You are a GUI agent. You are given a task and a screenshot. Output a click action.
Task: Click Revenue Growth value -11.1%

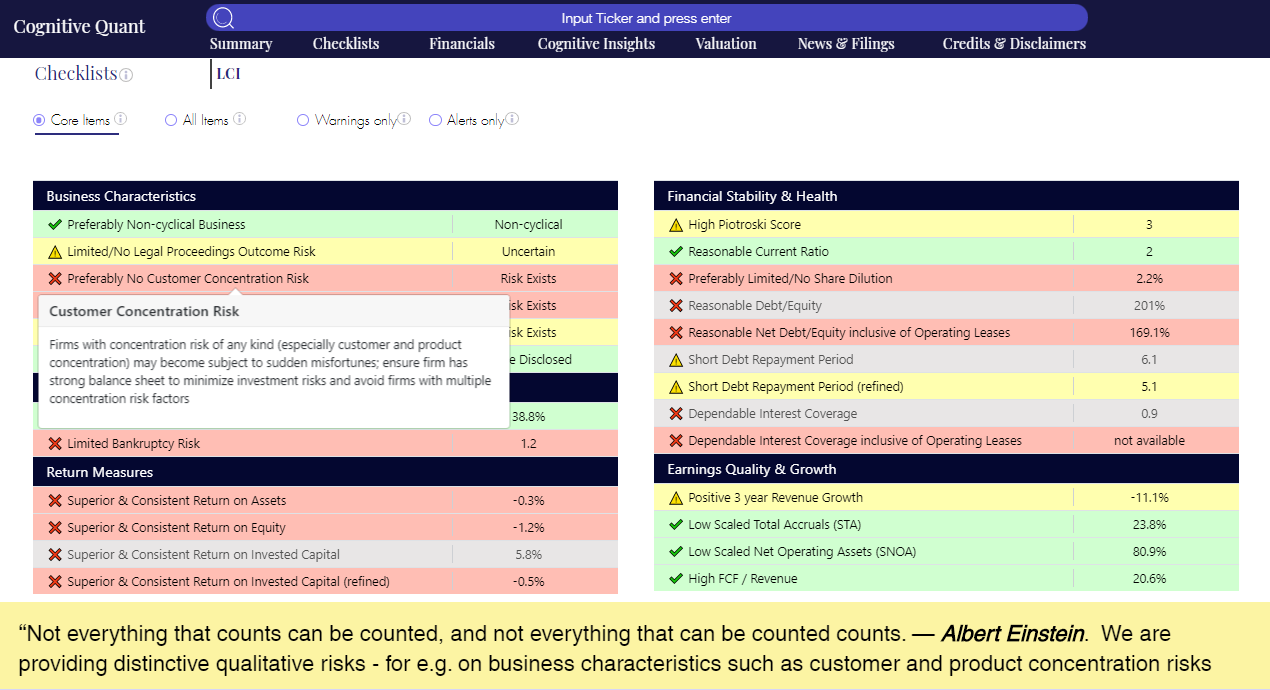1149,498
